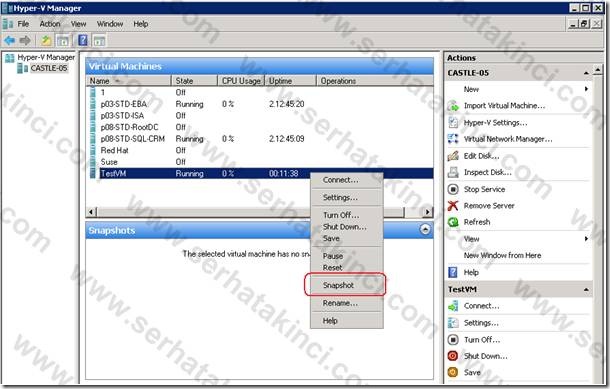Image resolution: width=610 pixels, height=389 pixels.
Task: Click the VM icon beside Red Hat
Action: tap(93, 151)
